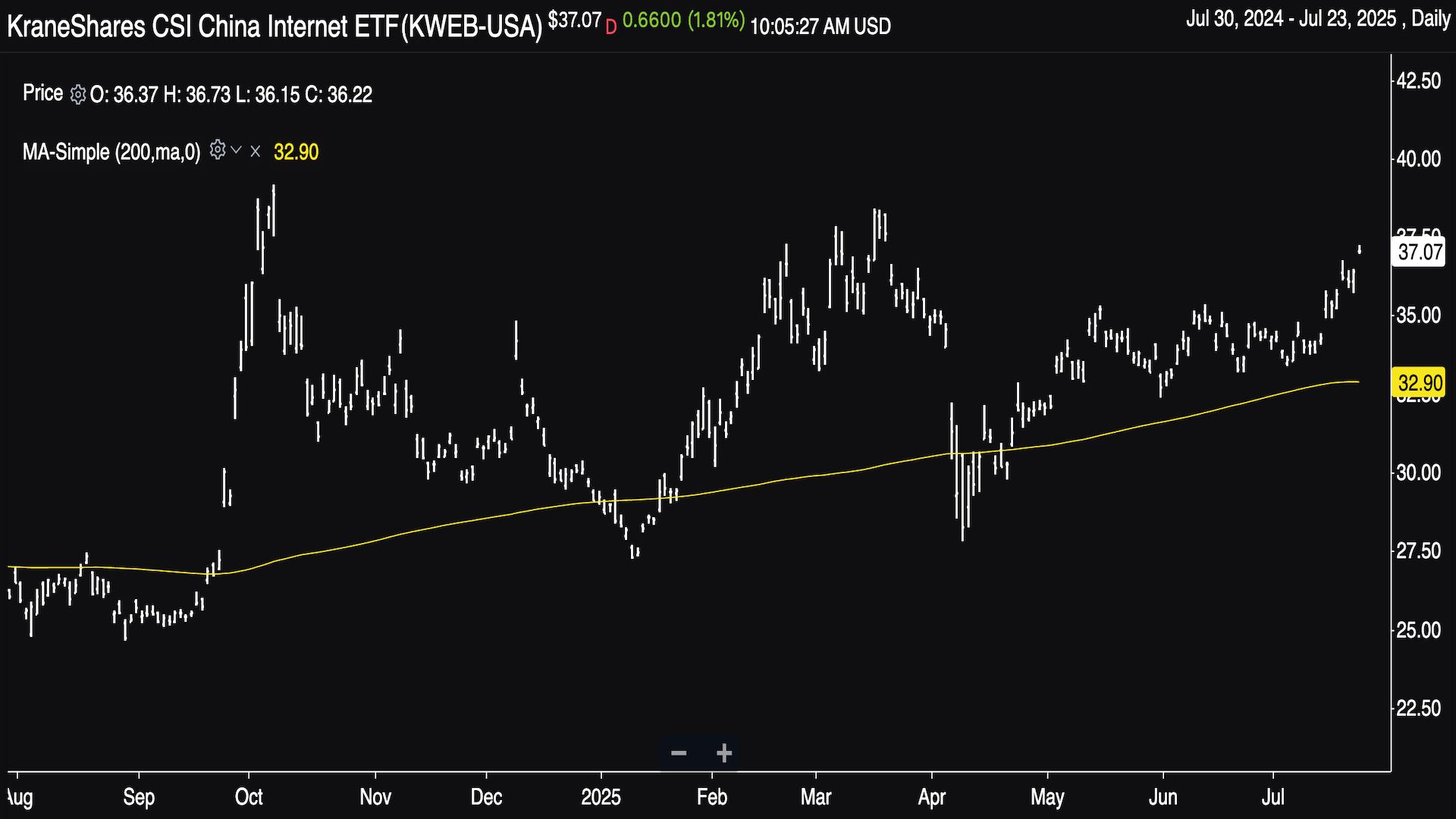This screenshot has width=1456, height=819.
Task: Click the May label on time axis
Action: pyautogui.click(x=1047, y=797)
